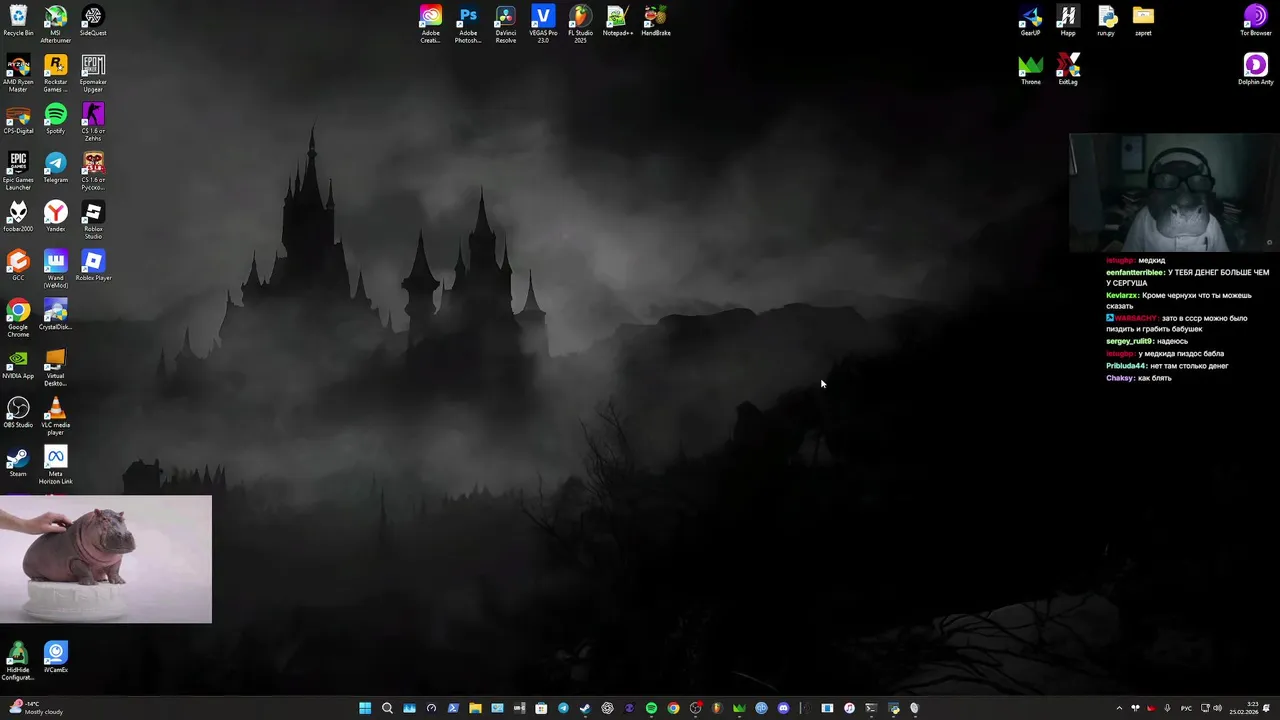
Task: Open Epomaker Upgear desktop icon
Action: 93,74
